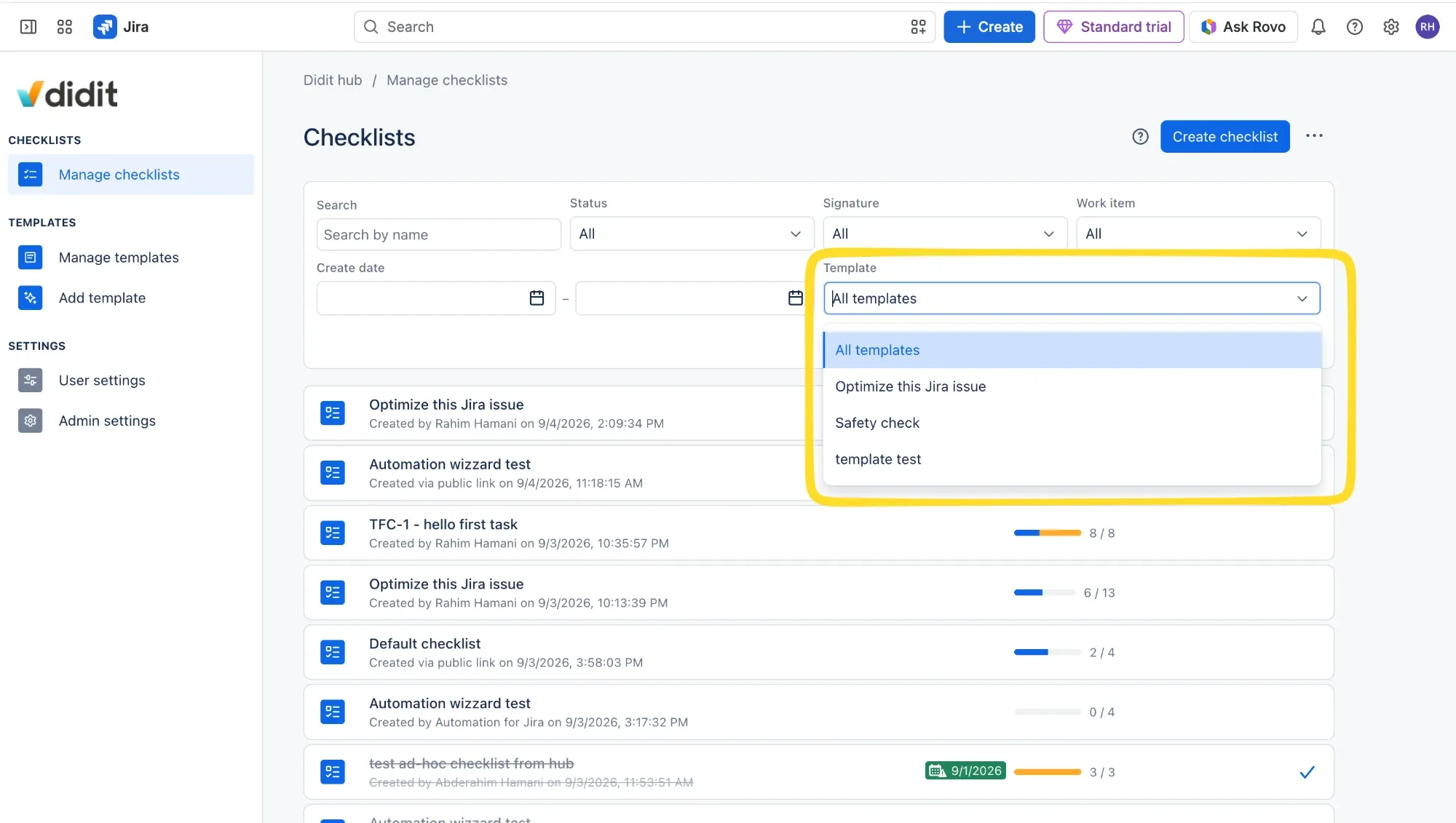This screenshot has height=823, width=1456.
Task: Click the Jira logo
Action: point(121,27)
